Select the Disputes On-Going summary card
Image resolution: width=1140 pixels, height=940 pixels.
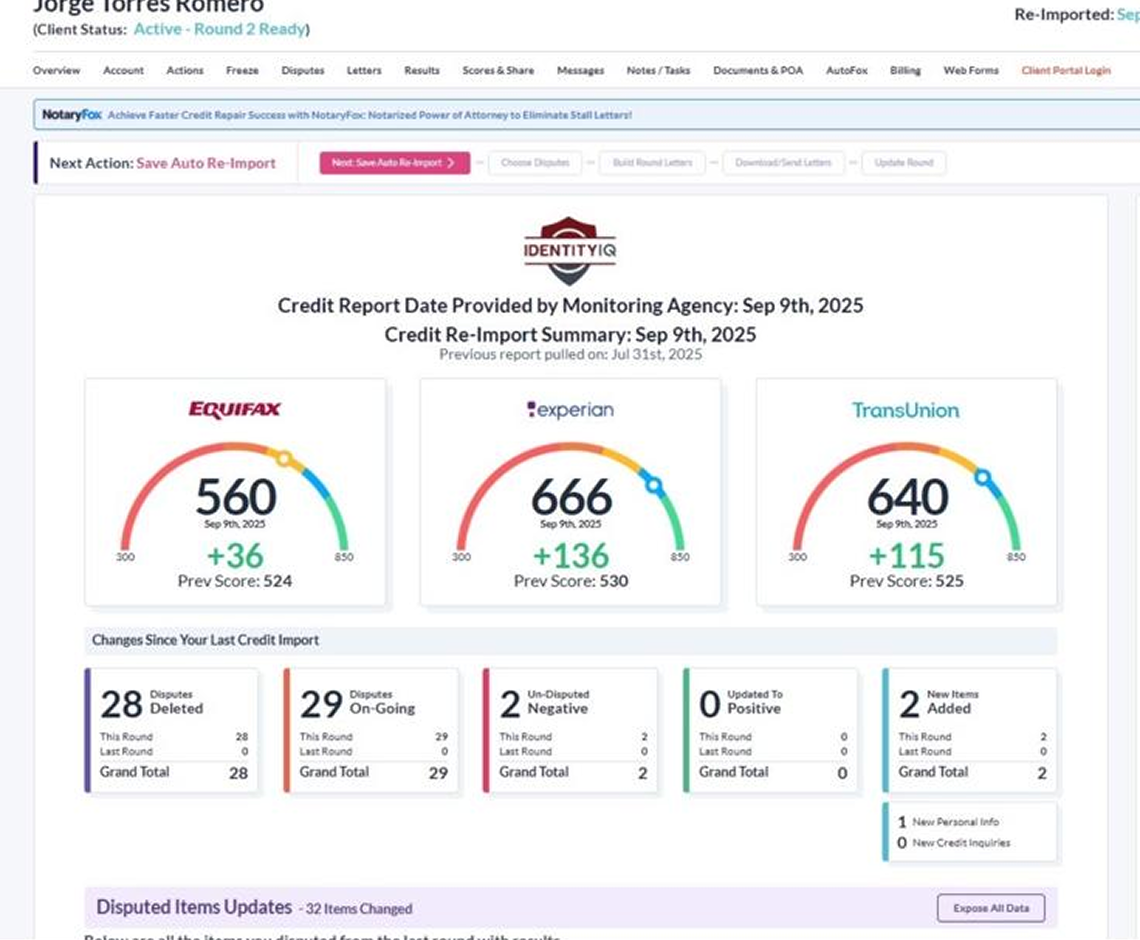(x=372, y=730)
